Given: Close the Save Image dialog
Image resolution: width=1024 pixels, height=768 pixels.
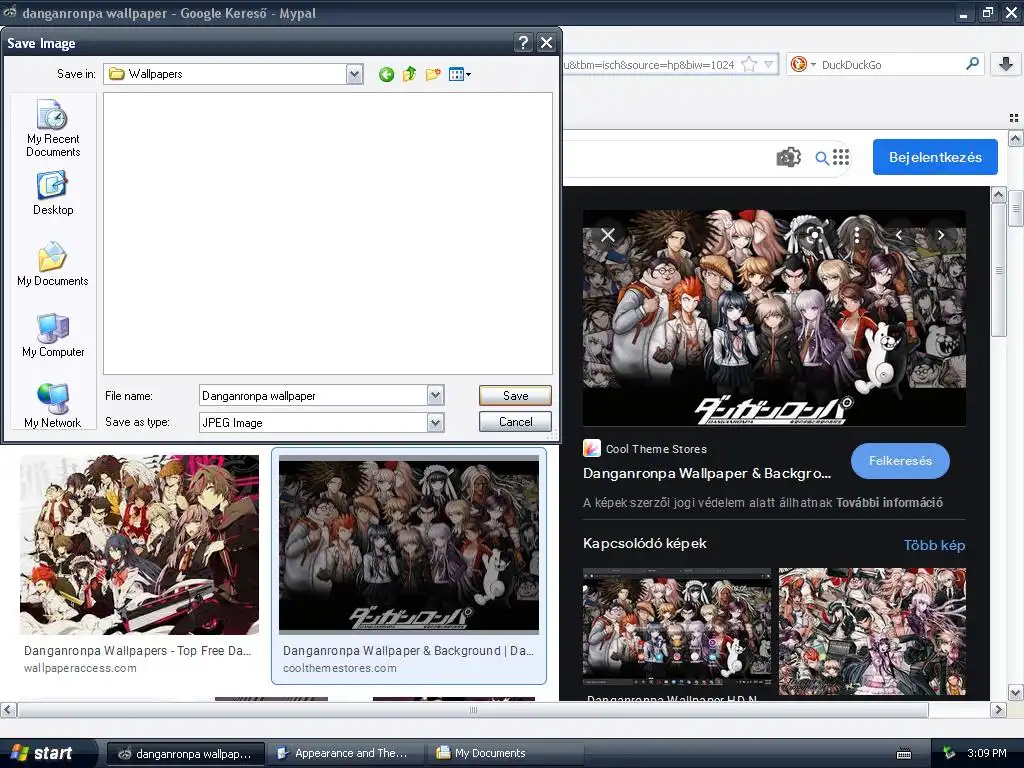Looking at the screenshot, I should click(546, 43).
